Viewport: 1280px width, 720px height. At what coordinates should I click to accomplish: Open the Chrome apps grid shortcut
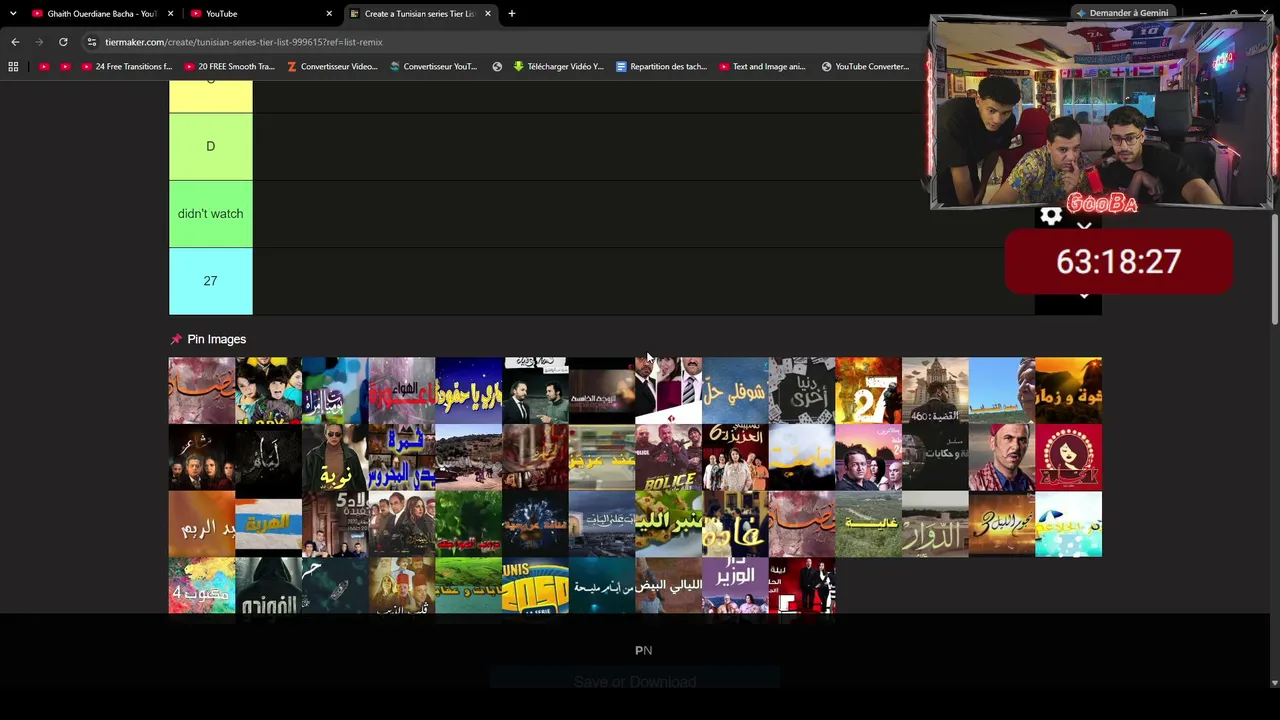point(13,67)
